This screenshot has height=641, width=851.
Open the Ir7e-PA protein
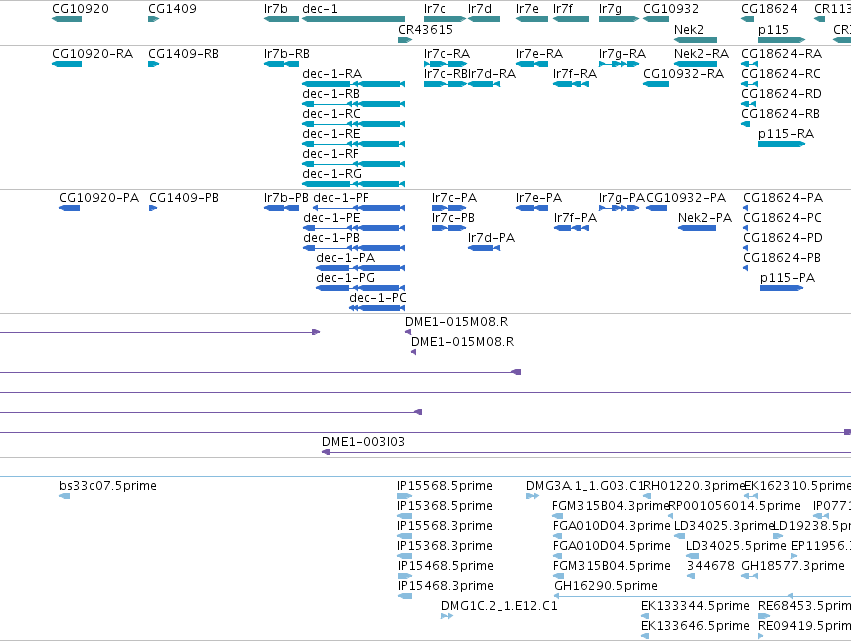point(531,208)
